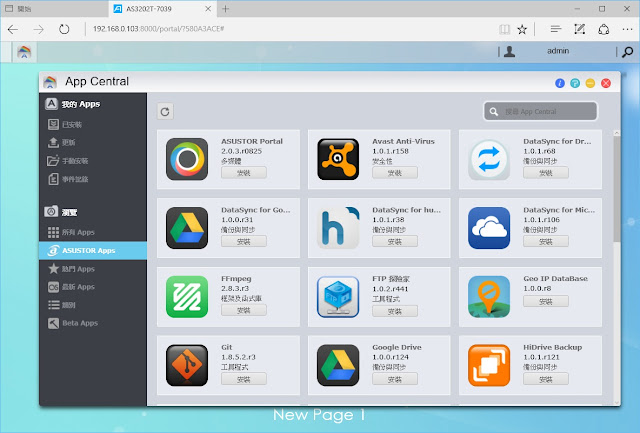Click the Google Drive app icon
The height and width of the screenshot is (433, 640).
tap(338, 365)
